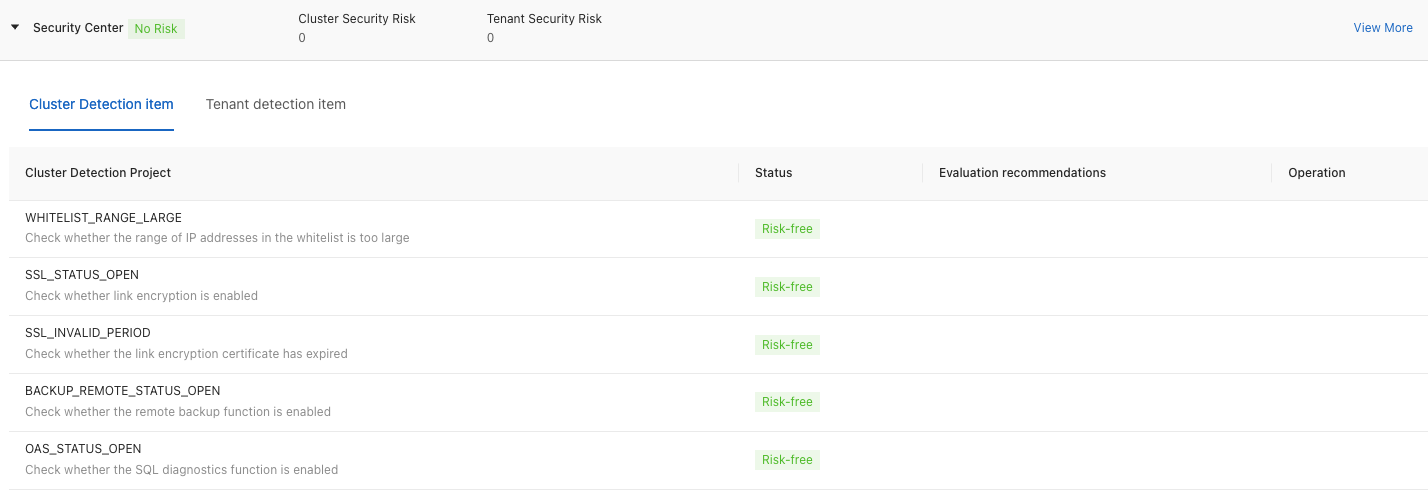Viewport: 1428px width, 497px height.
Task: Collapse the Security Center section arrow
Action: (x=15, y=28)
